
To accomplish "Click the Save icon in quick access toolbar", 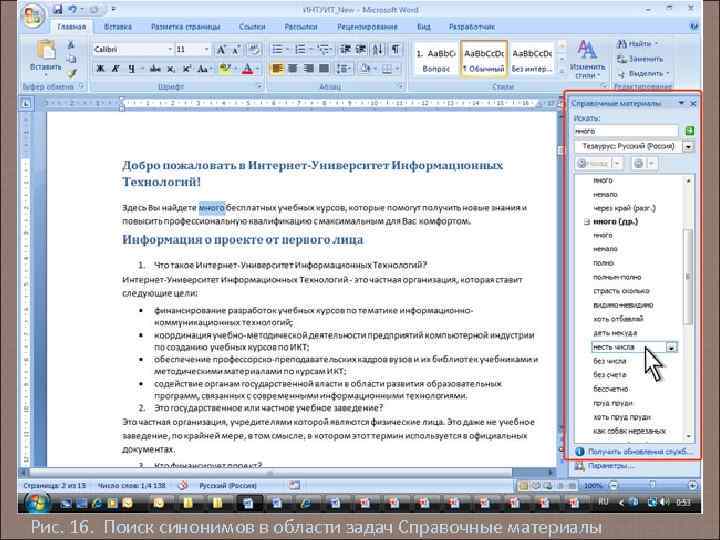I will 58,9.
